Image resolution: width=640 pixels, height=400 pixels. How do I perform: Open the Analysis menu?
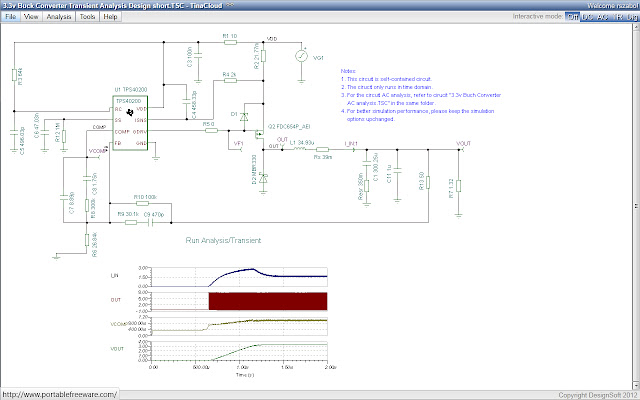point(59,18)
